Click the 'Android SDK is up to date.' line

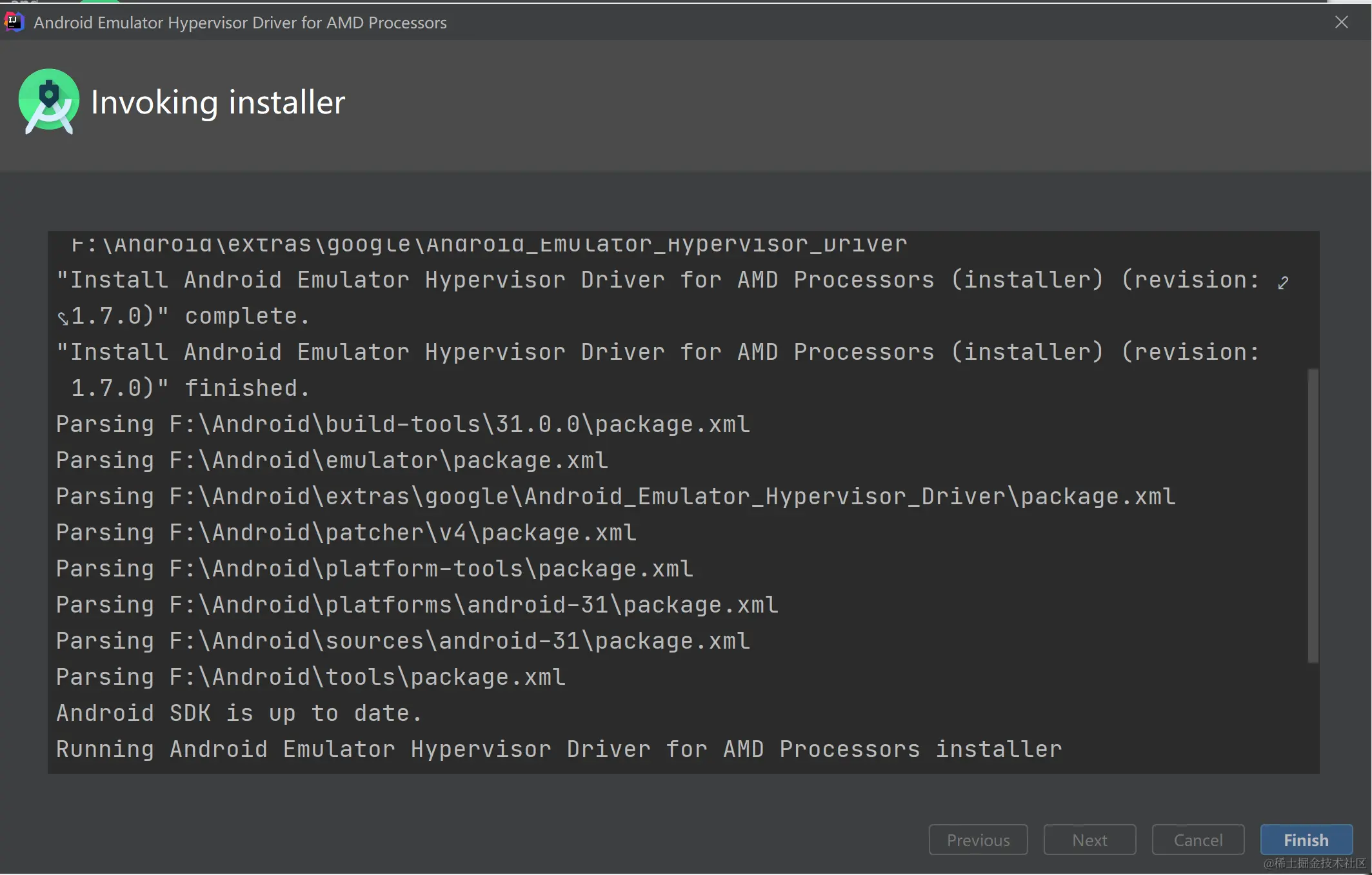coord(239,713)
